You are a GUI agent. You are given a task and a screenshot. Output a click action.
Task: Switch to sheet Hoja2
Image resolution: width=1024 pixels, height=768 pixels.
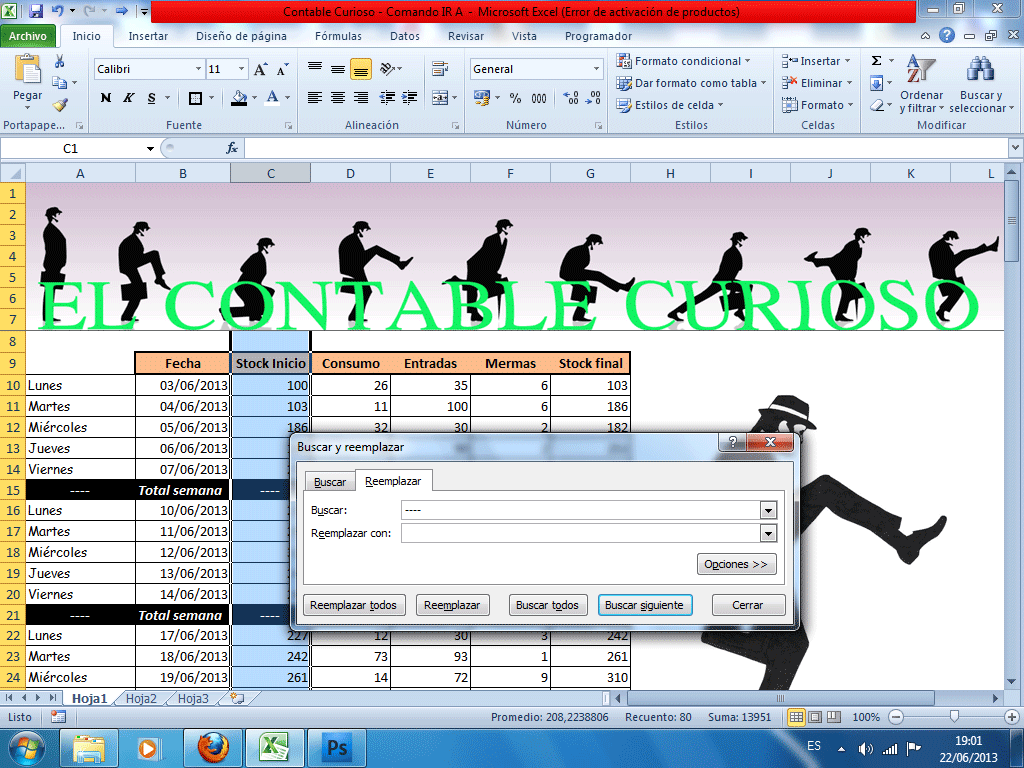pyautogui.click(x=141, y=698)
